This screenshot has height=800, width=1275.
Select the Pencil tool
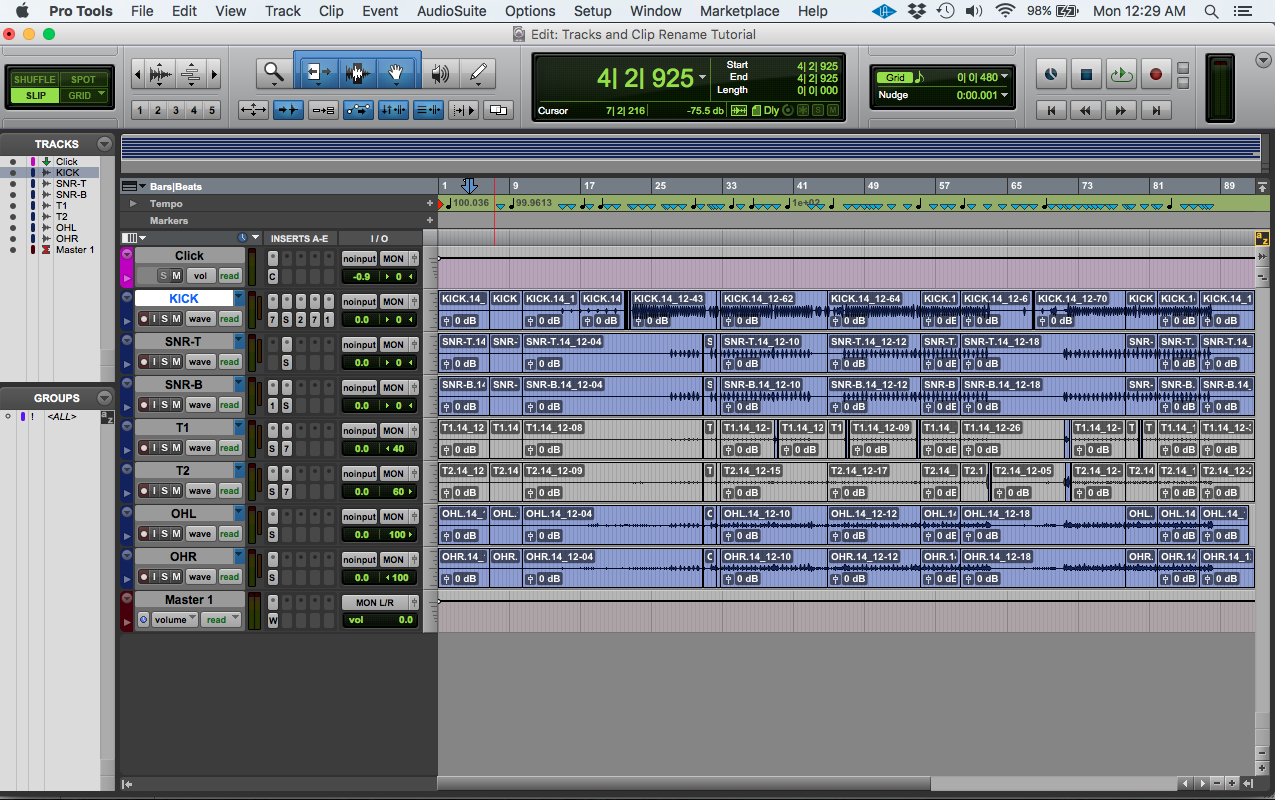(x=479, y=73)
